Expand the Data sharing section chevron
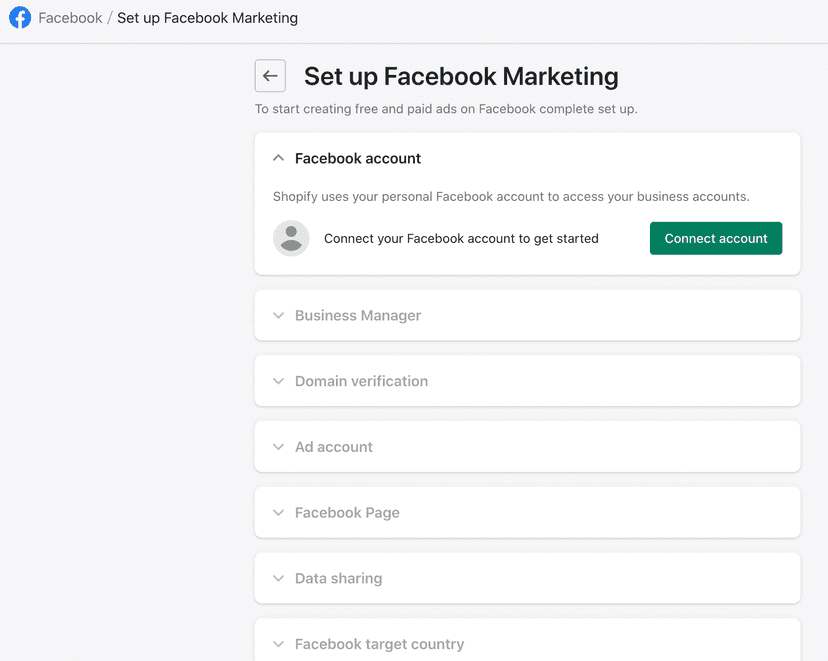Screen dimensions: 828x661 (278, 578)
